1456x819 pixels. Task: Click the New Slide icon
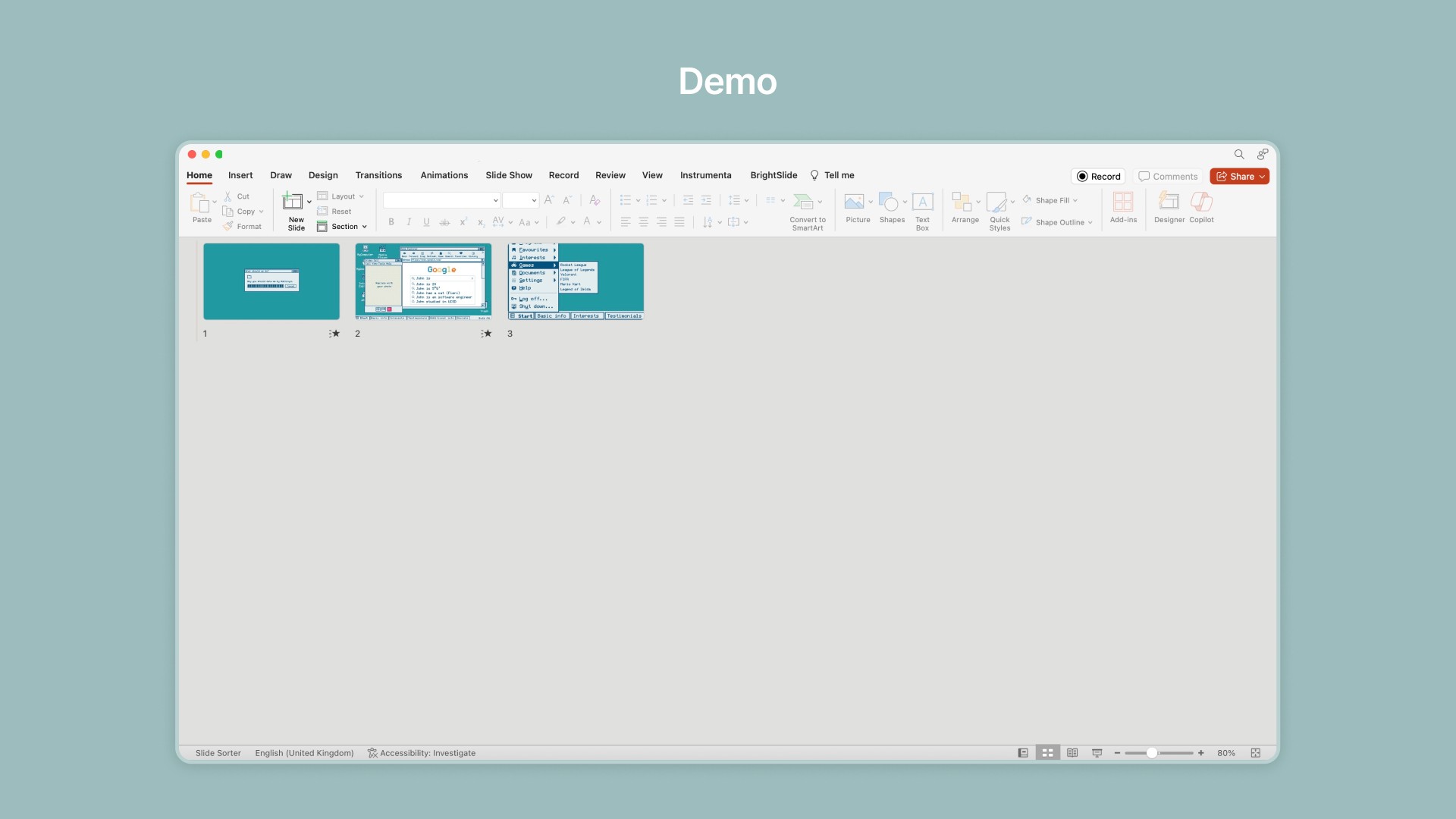(x=292, y=202)
